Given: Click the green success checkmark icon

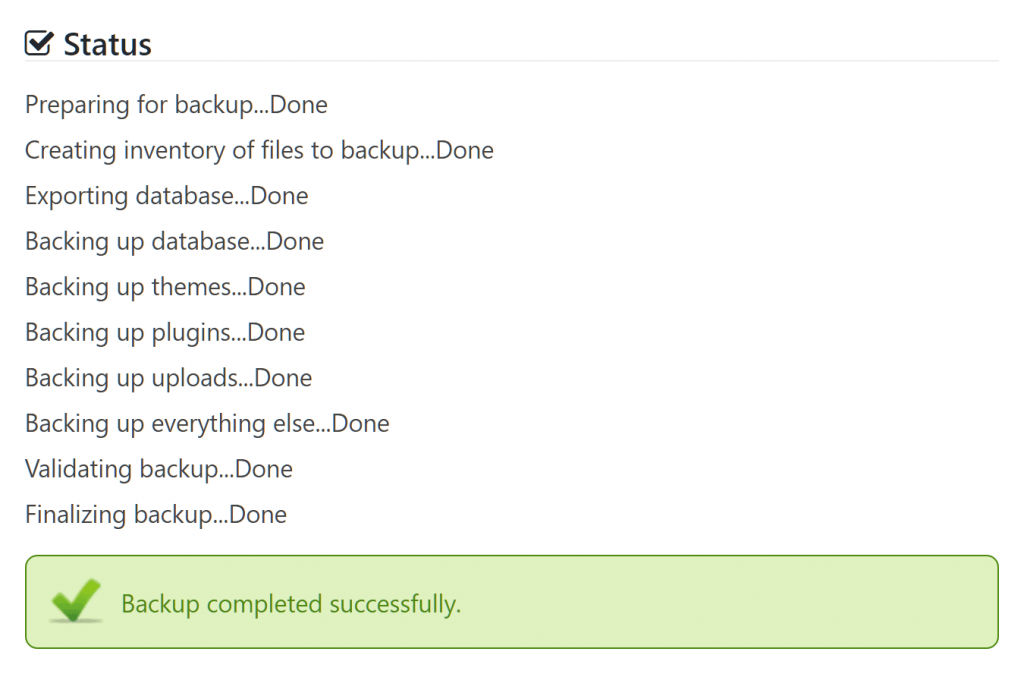Looking at the screenshot, I should [76, 600].
